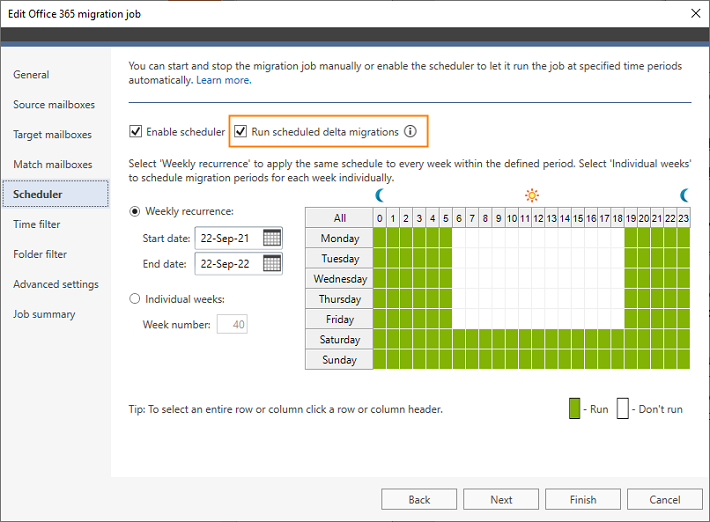Viewport: 710px width, 522px height.
Task: Click the Next button
Action: (x=501, y=499)
